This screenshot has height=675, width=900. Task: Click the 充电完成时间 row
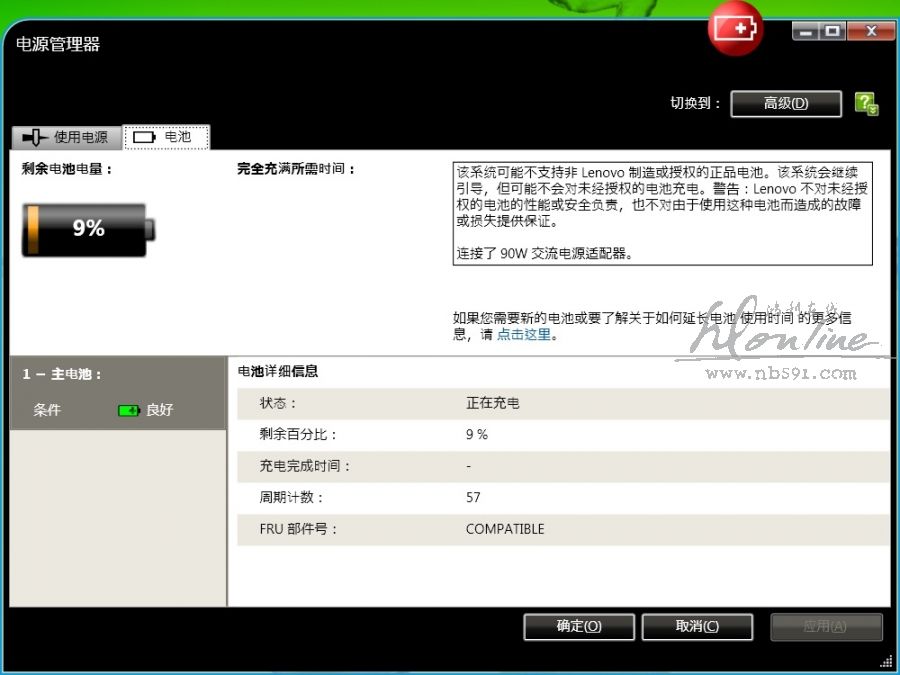(563, 466)
